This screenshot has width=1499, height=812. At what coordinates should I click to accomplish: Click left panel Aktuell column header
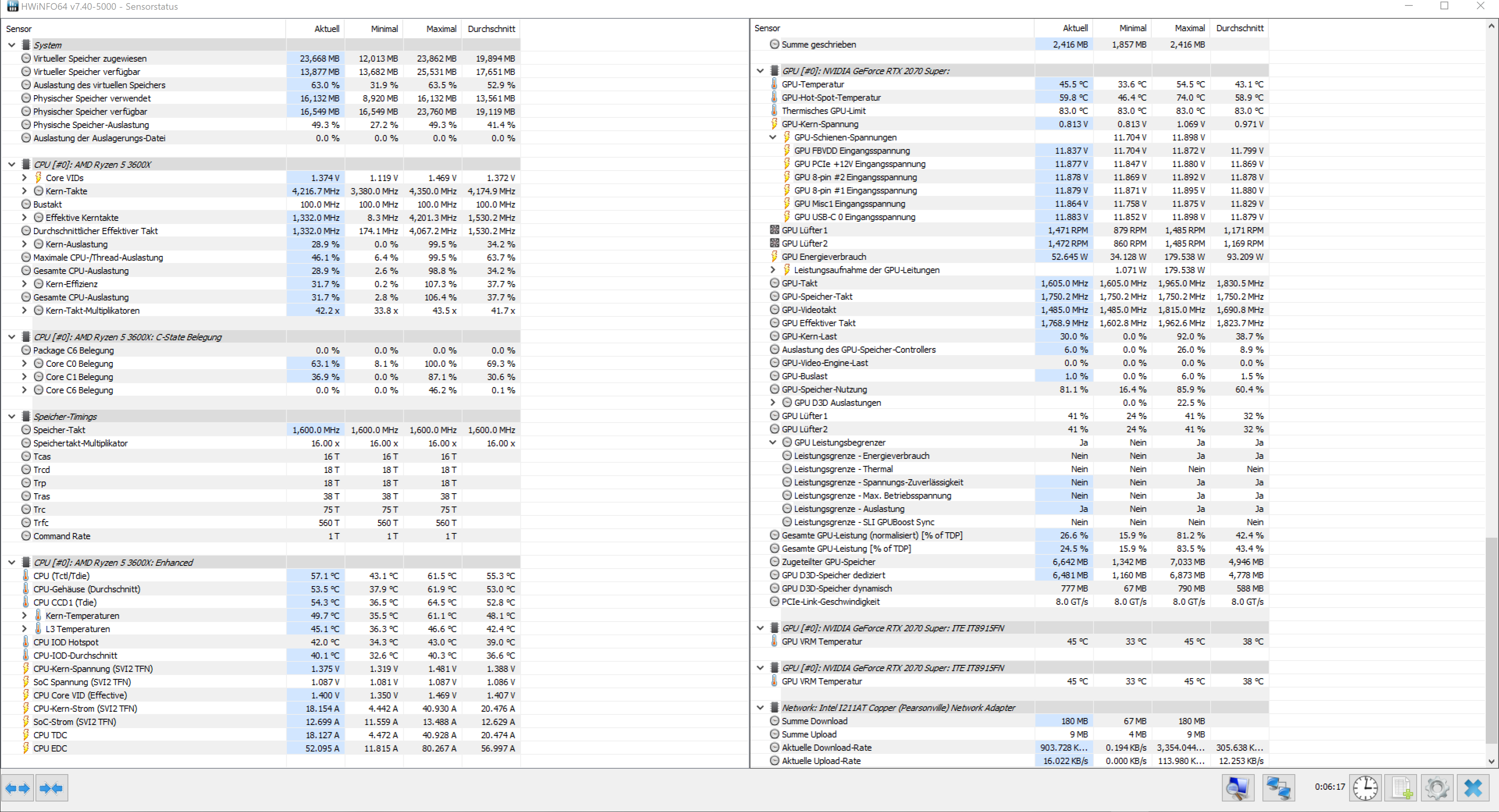coord(315,28)
